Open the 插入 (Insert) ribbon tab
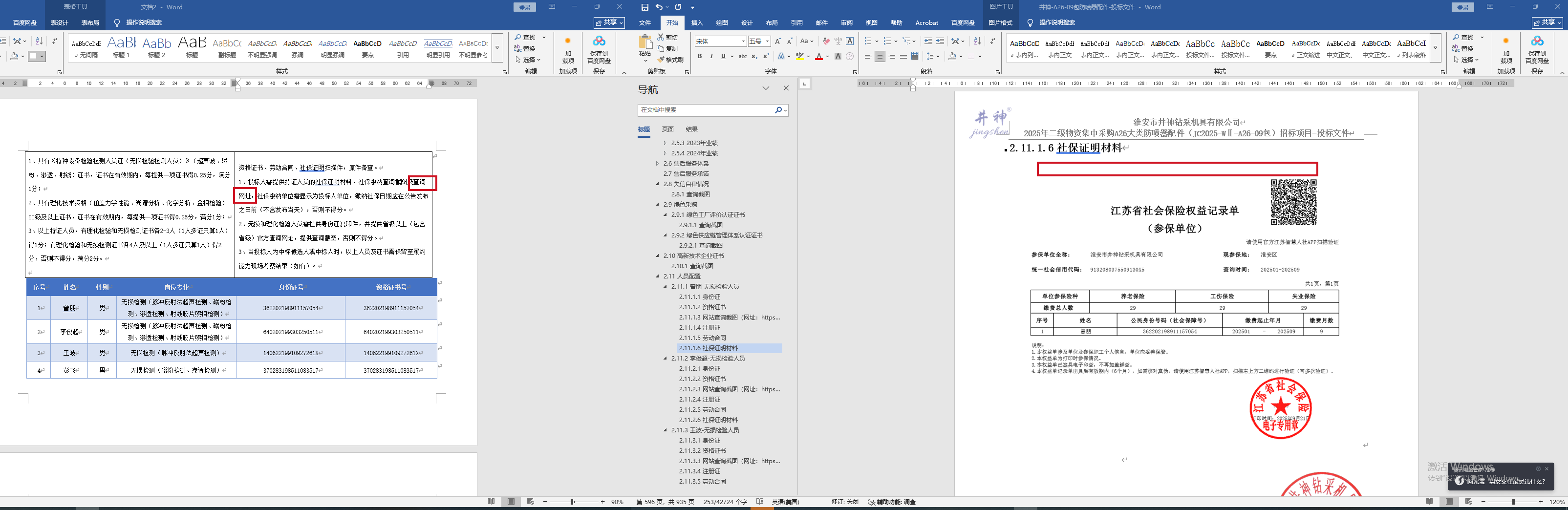The width and height of the screenshot is (1568, 510). point(696,23)
